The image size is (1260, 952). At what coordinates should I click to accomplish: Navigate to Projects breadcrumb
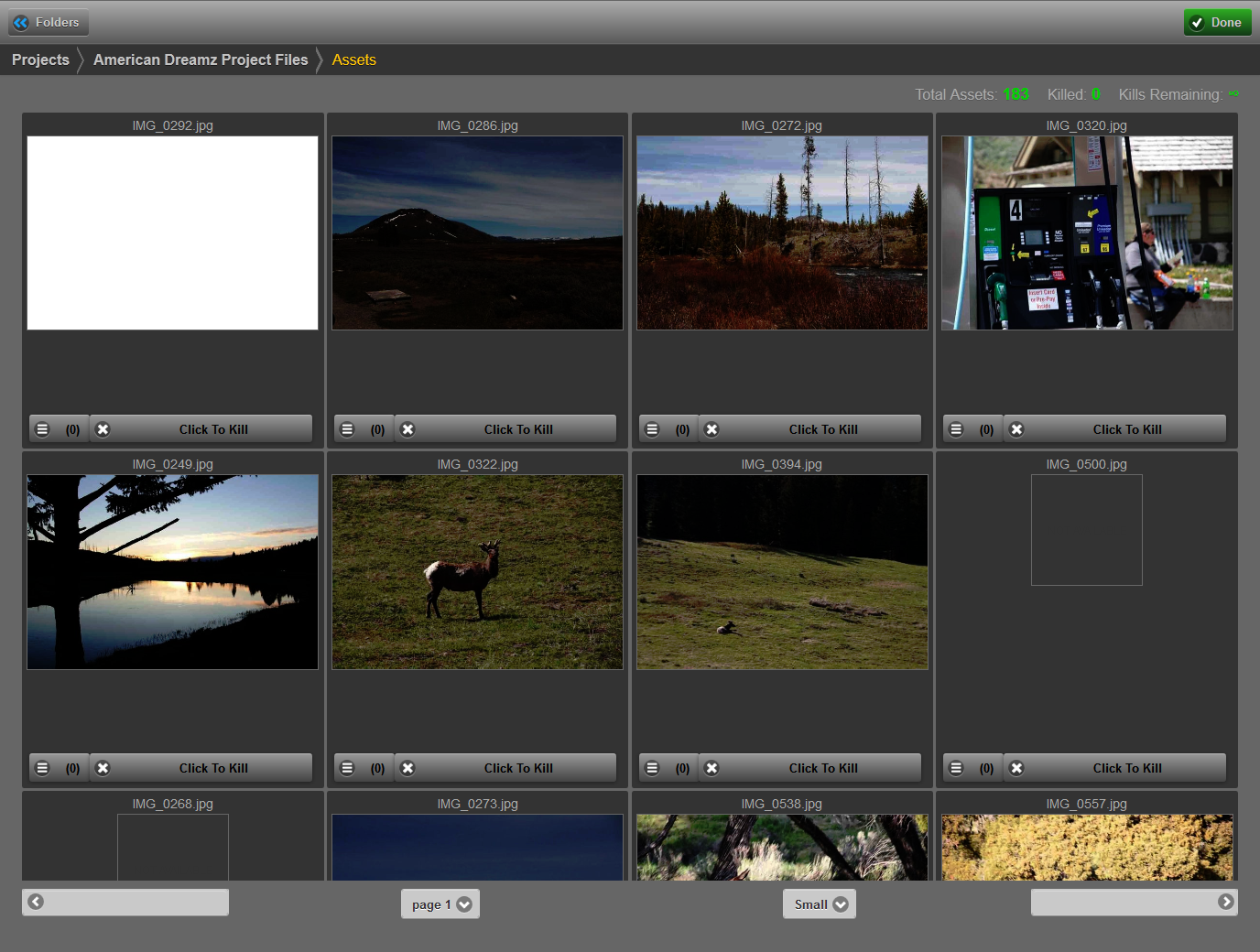tap(40, 59)
